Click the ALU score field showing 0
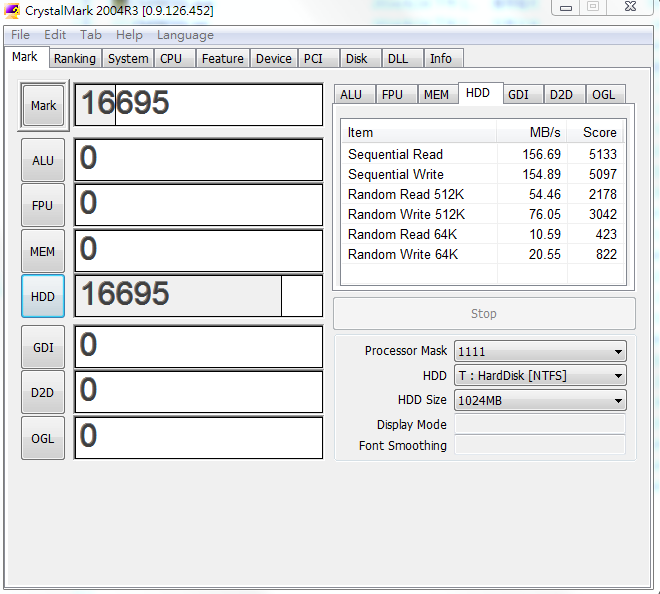Screen dimensions: 660x594 coord(199,160)
